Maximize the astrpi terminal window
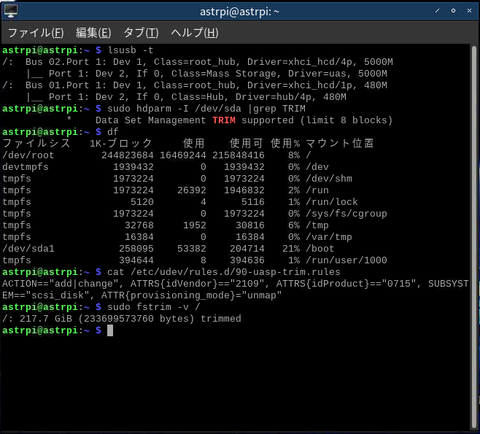 coord(453,11)
